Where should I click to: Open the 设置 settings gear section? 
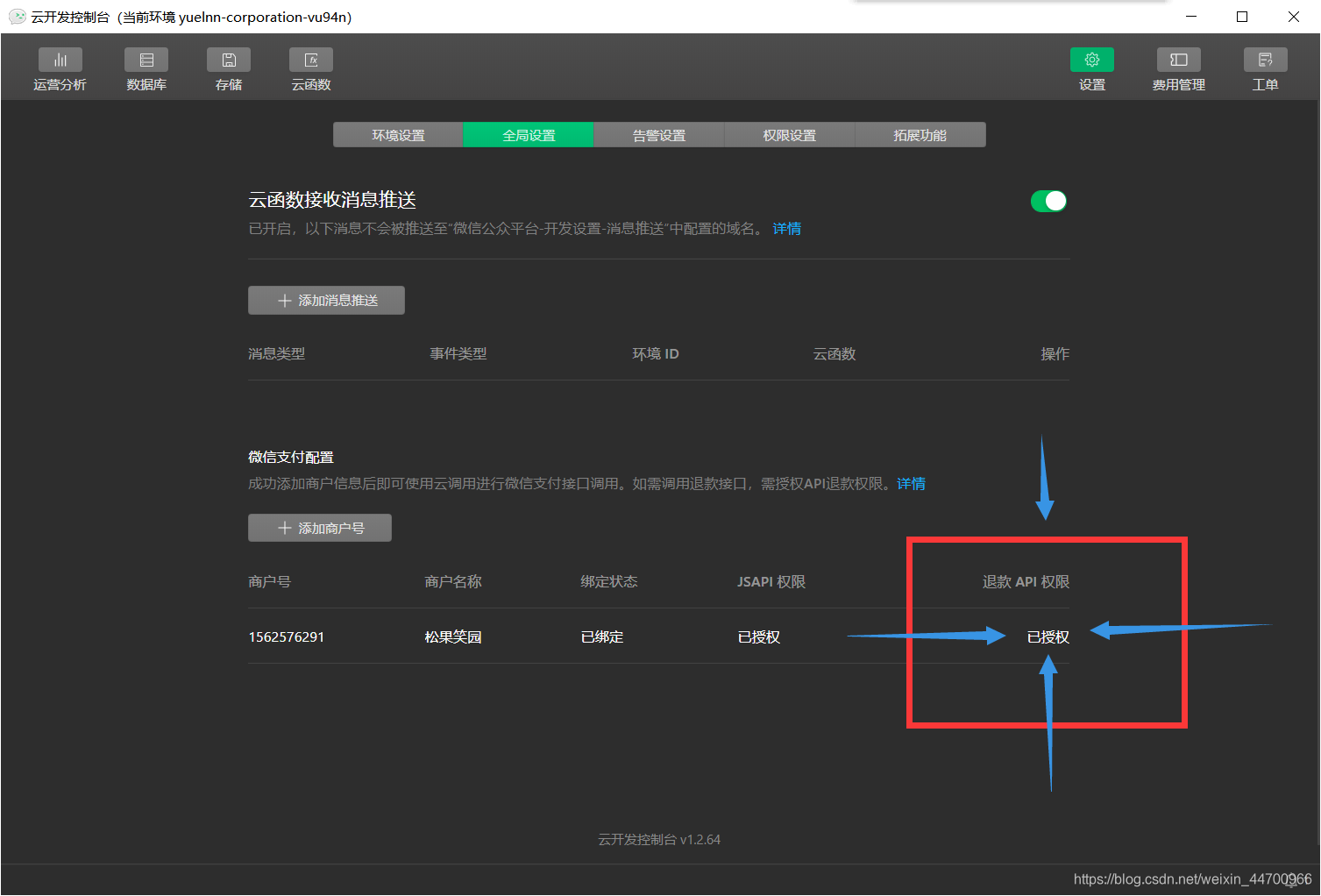point(1092,69)
